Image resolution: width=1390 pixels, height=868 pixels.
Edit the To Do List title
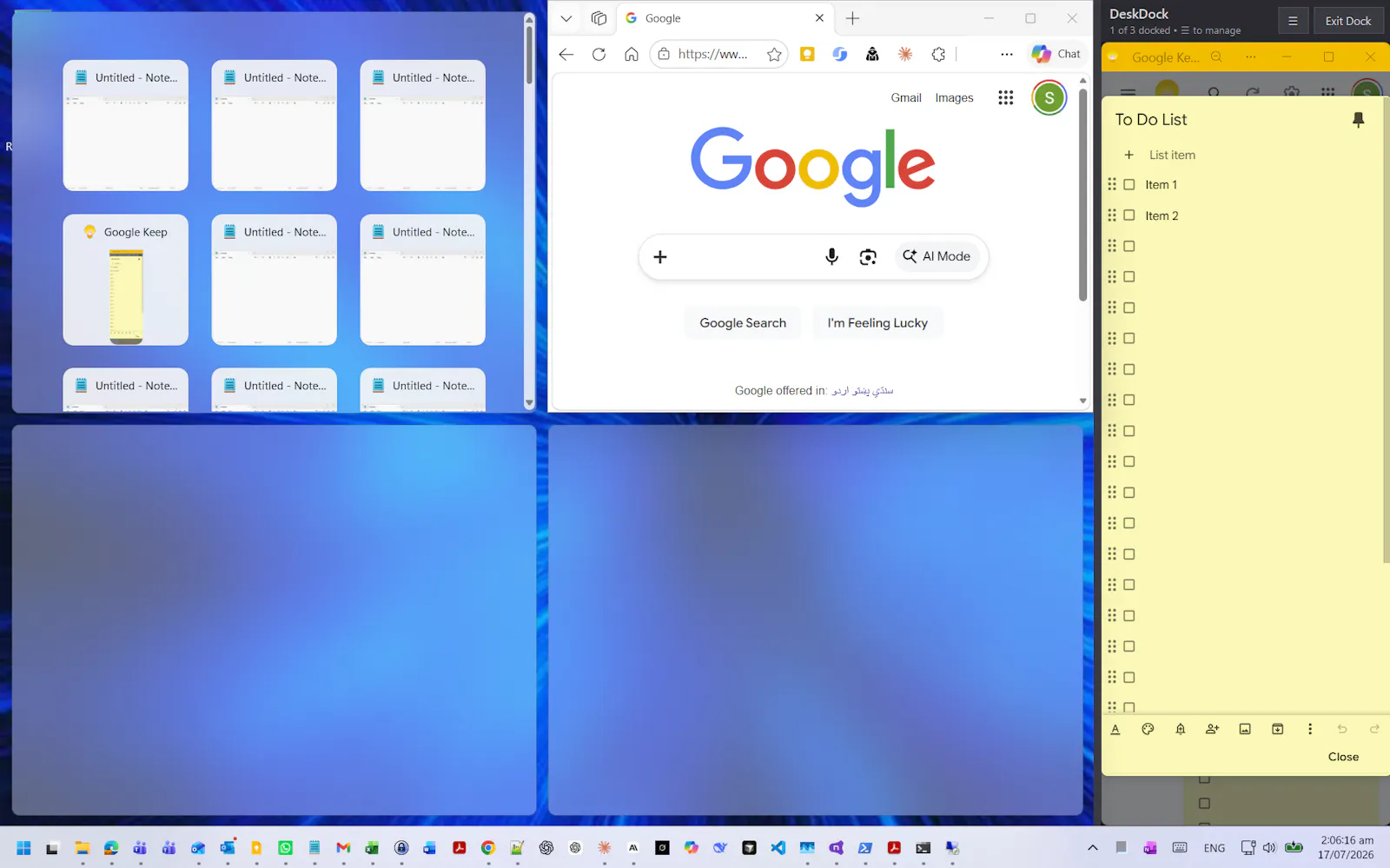point(1151,120)
